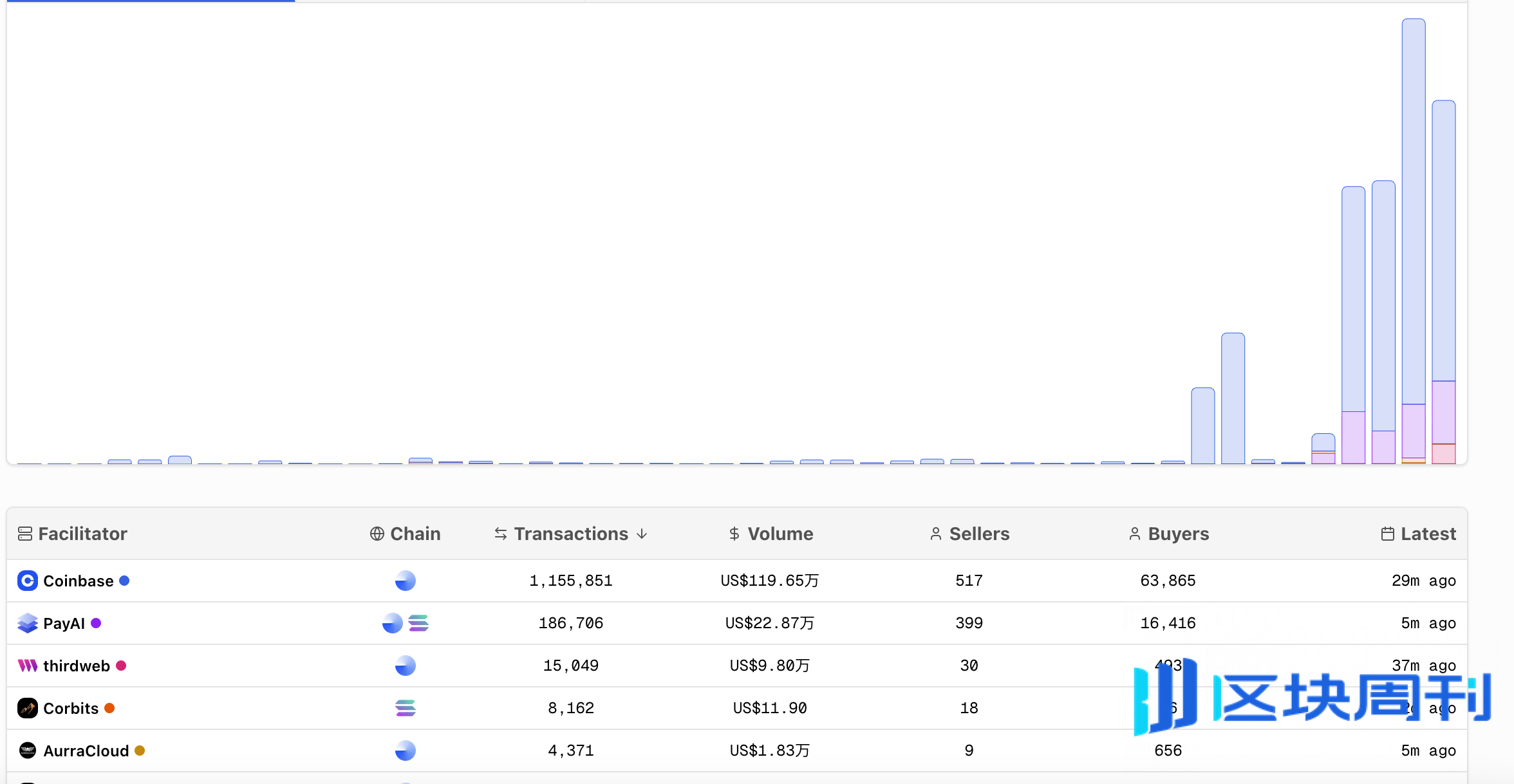The height and width of the screenshot is (784, 1514).
Task: Click the Chain column header
Action: pyautogui.click(x=415, y=534)
